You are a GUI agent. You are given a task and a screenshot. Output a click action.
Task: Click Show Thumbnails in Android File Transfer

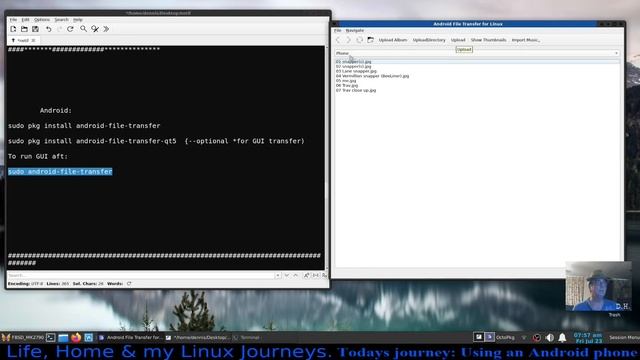point(489,40)
